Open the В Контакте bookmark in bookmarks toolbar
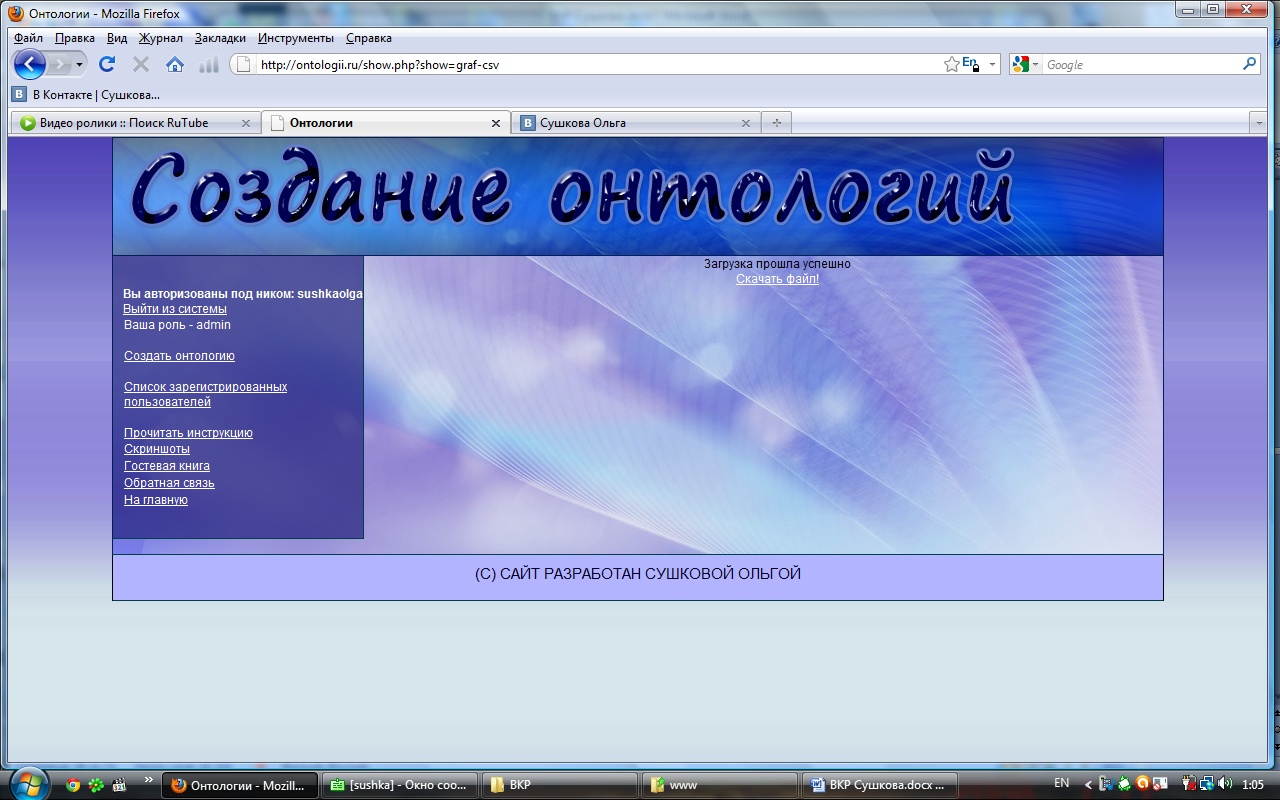The width and height of the screenshot is (1280, 800). click(x=86, y=95)
